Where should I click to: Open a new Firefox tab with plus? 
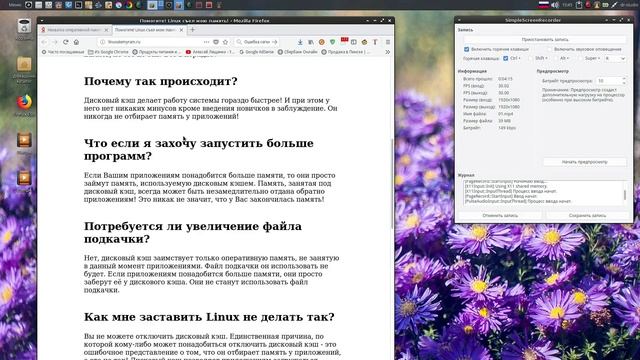[193, 30]
